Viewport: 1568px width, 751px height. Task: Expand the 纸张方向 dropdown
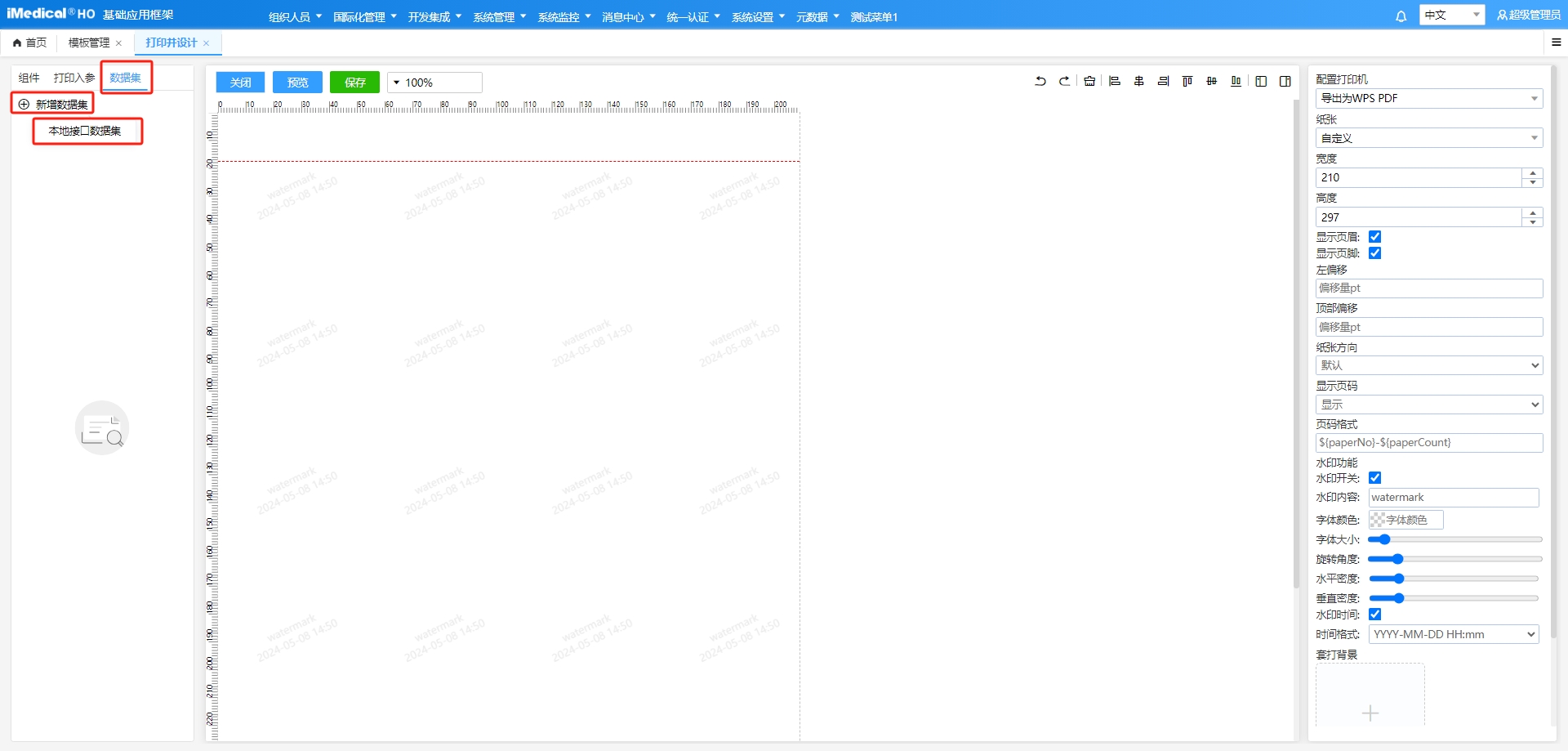pos(1428,365)
